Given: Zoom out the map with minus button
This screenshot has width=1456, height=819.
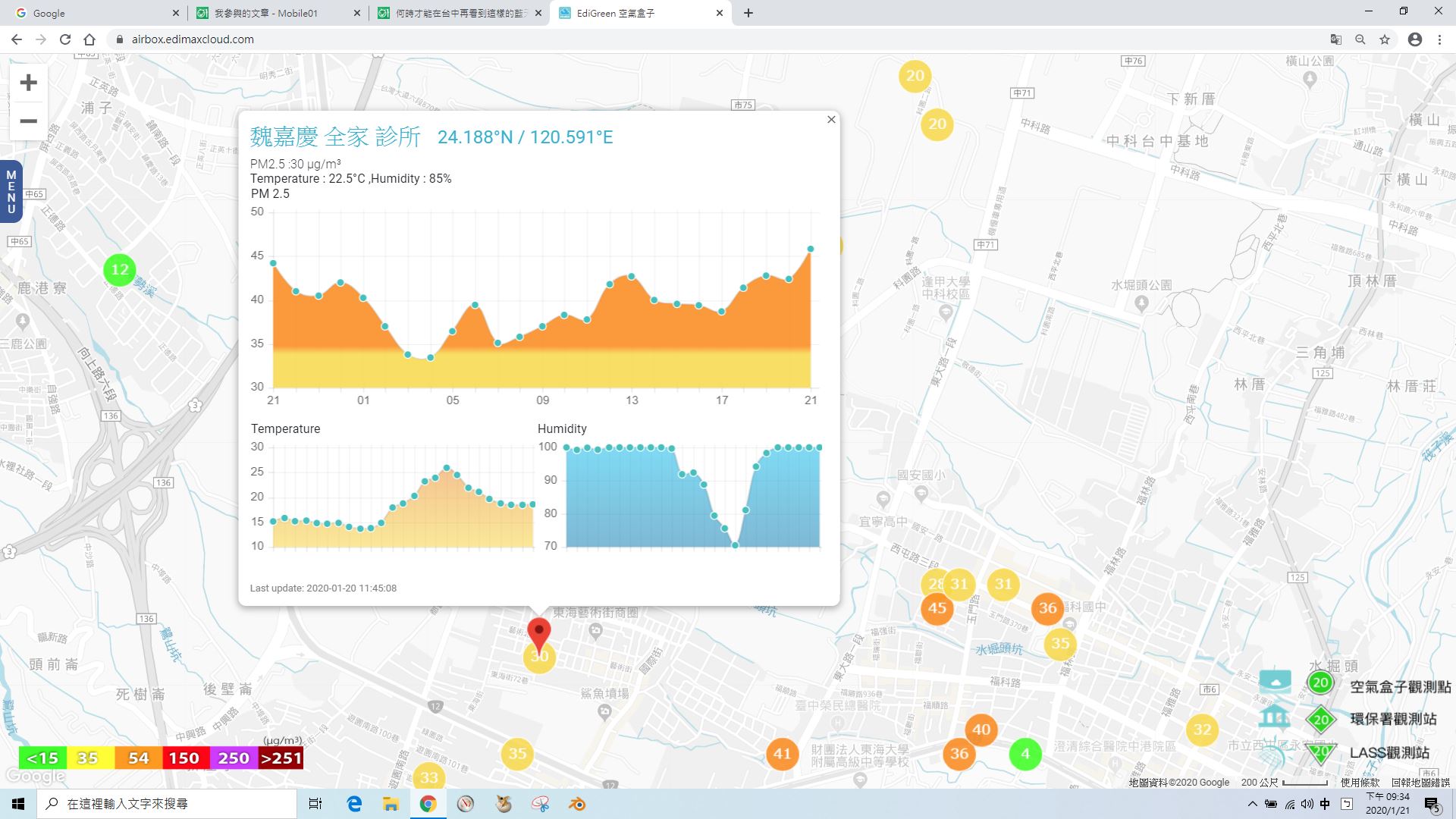Looking at the screenshot, I should [x=28, y=121].
